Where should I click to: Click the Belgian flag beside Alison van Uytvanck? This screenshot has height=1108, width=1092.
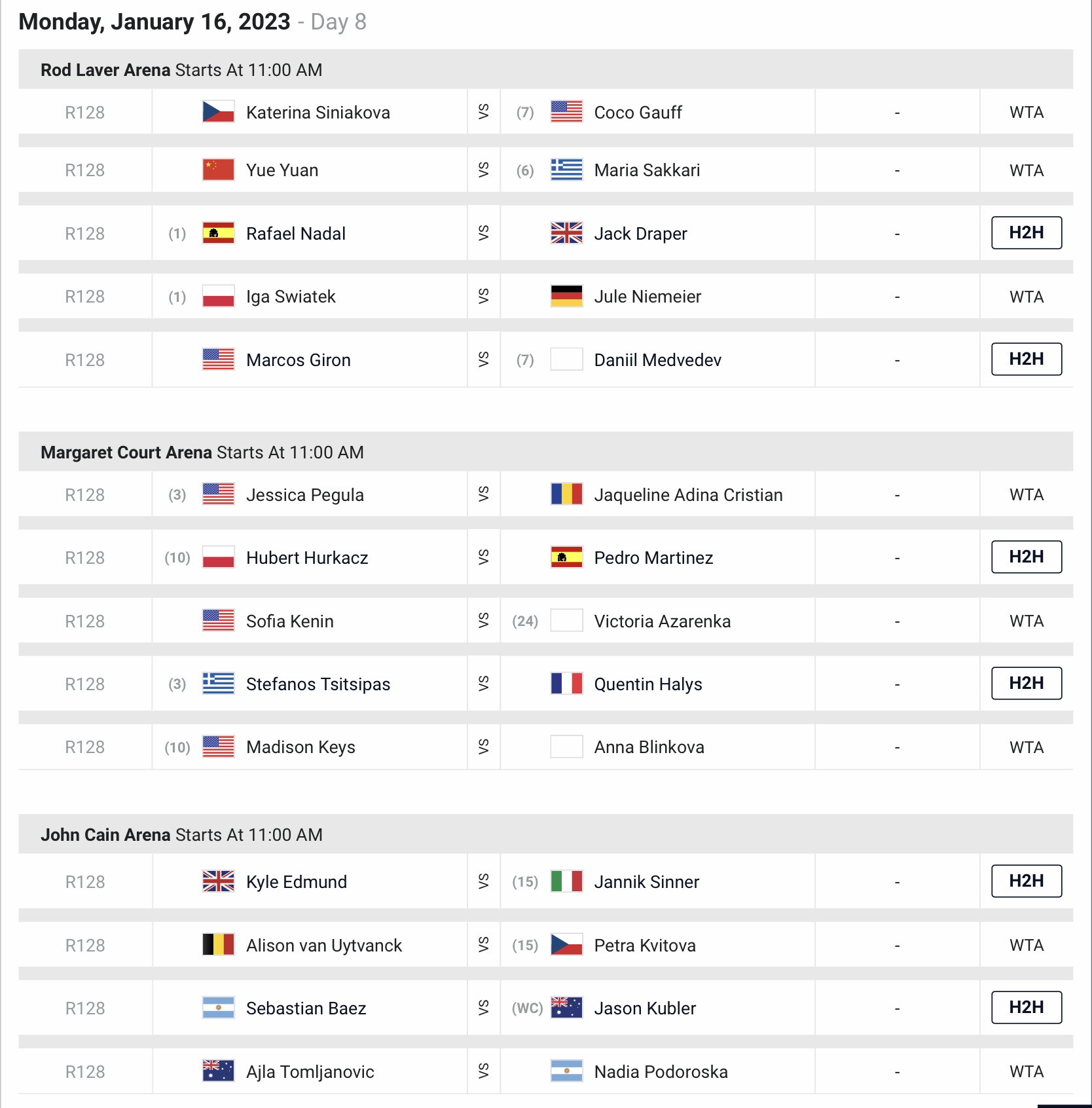tap(218, 945)
